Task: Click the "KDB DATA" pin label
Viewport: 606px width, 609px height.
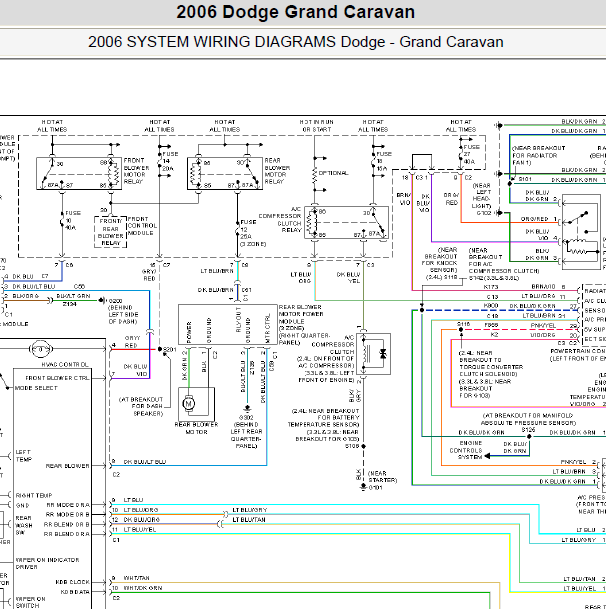Action: (x=75, y=592)
